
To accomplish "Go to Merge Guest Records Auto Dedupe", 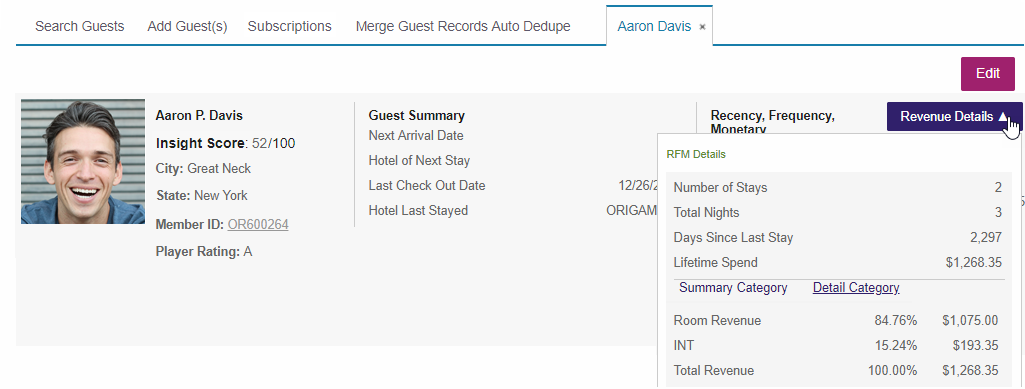I will pos(463,26).
